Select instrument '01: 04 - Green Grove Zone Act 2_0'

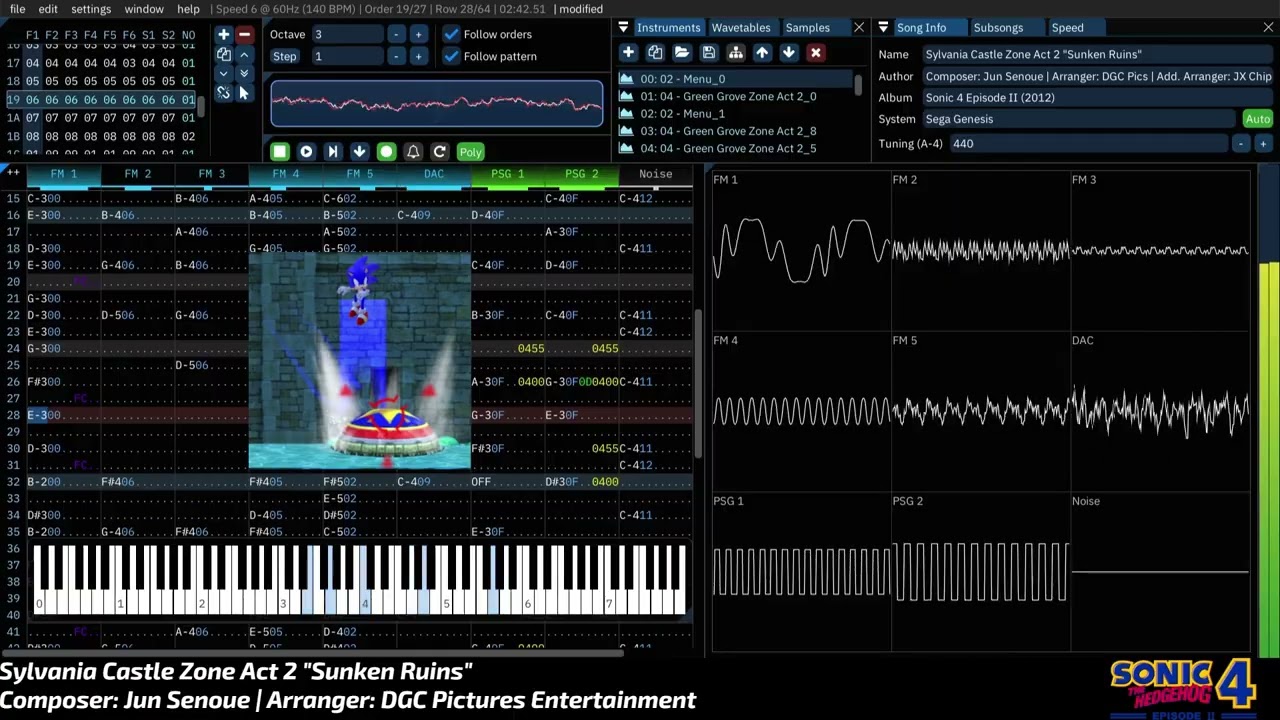[735, 97]
